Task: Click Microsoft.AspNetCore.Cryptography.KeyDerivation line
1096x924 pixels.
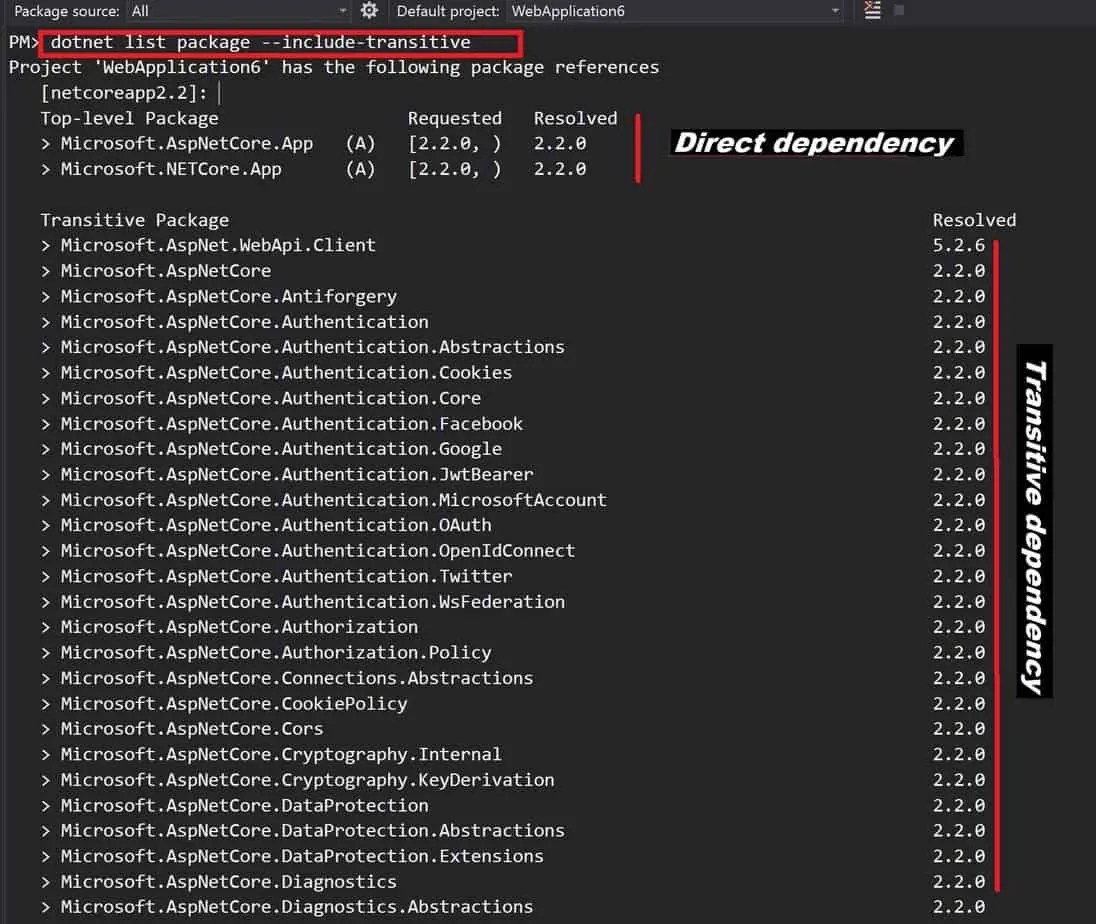Action: [x=297, y=780]
